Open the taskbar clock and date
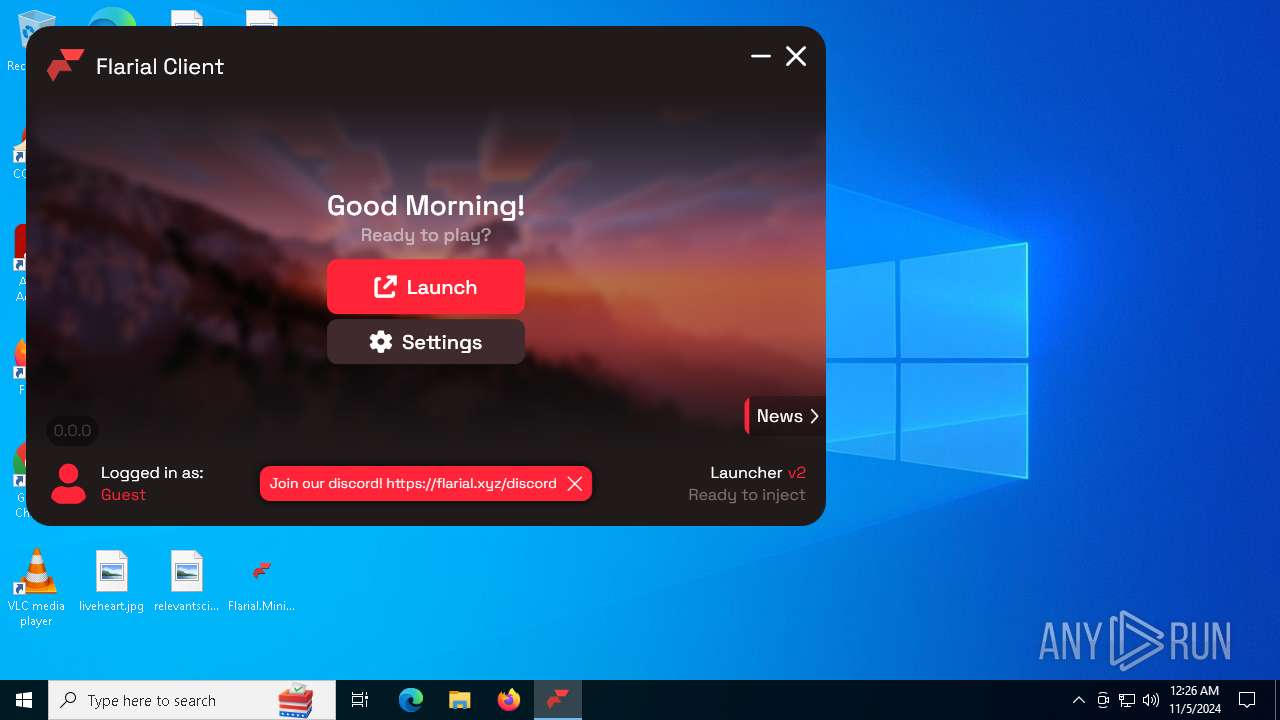This screenshot has height=720, width=1280. [1195, 700]
